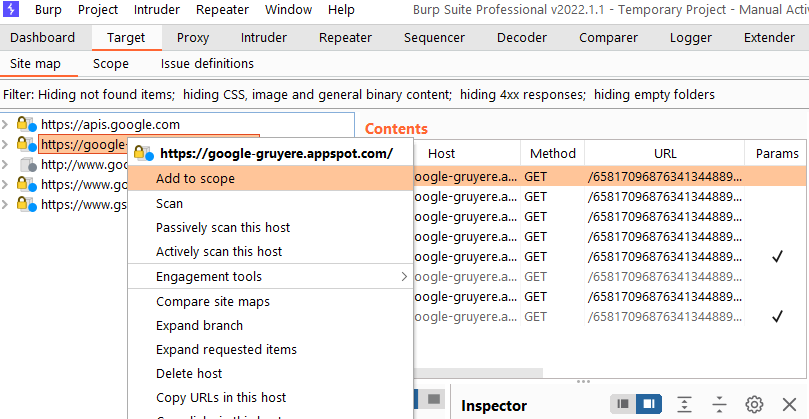Sort contents by Method column header

click(552, 153)
